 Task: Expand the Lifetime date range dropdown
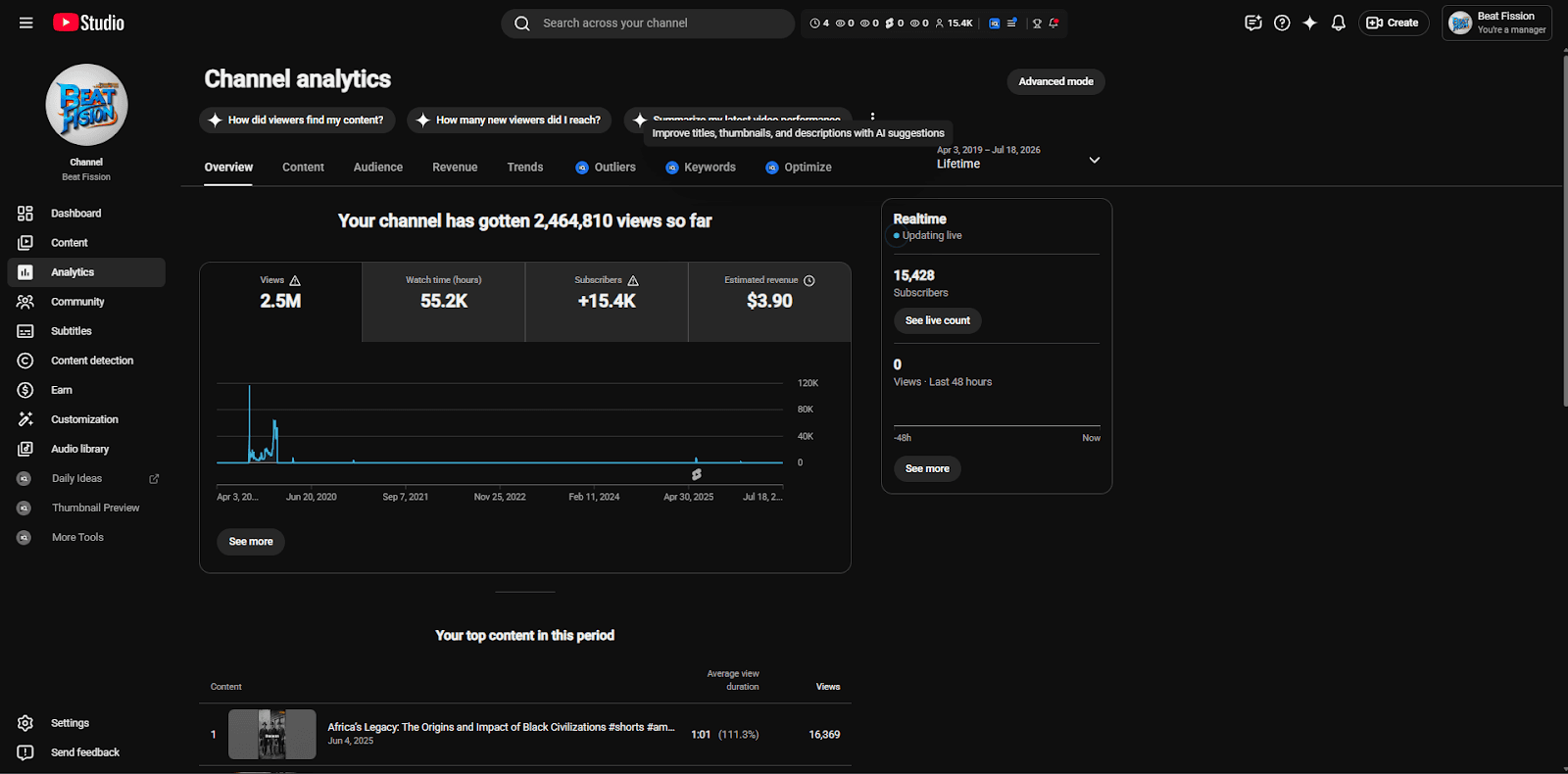(1018, 158)
